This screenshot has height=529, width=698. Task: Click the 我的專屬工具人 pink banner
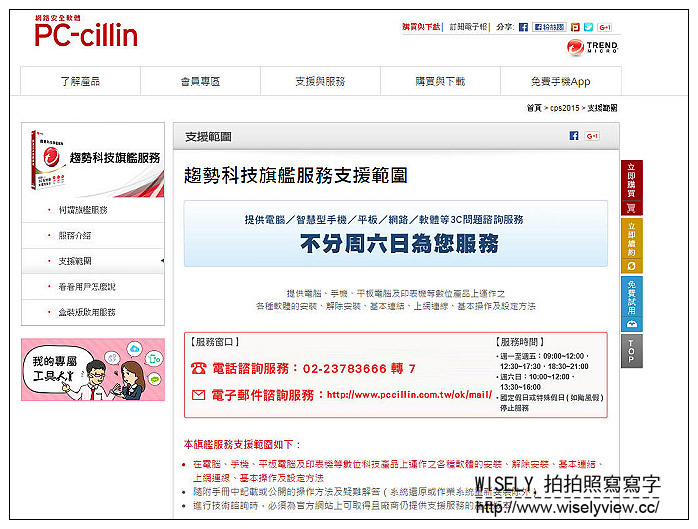pos(93,370)
